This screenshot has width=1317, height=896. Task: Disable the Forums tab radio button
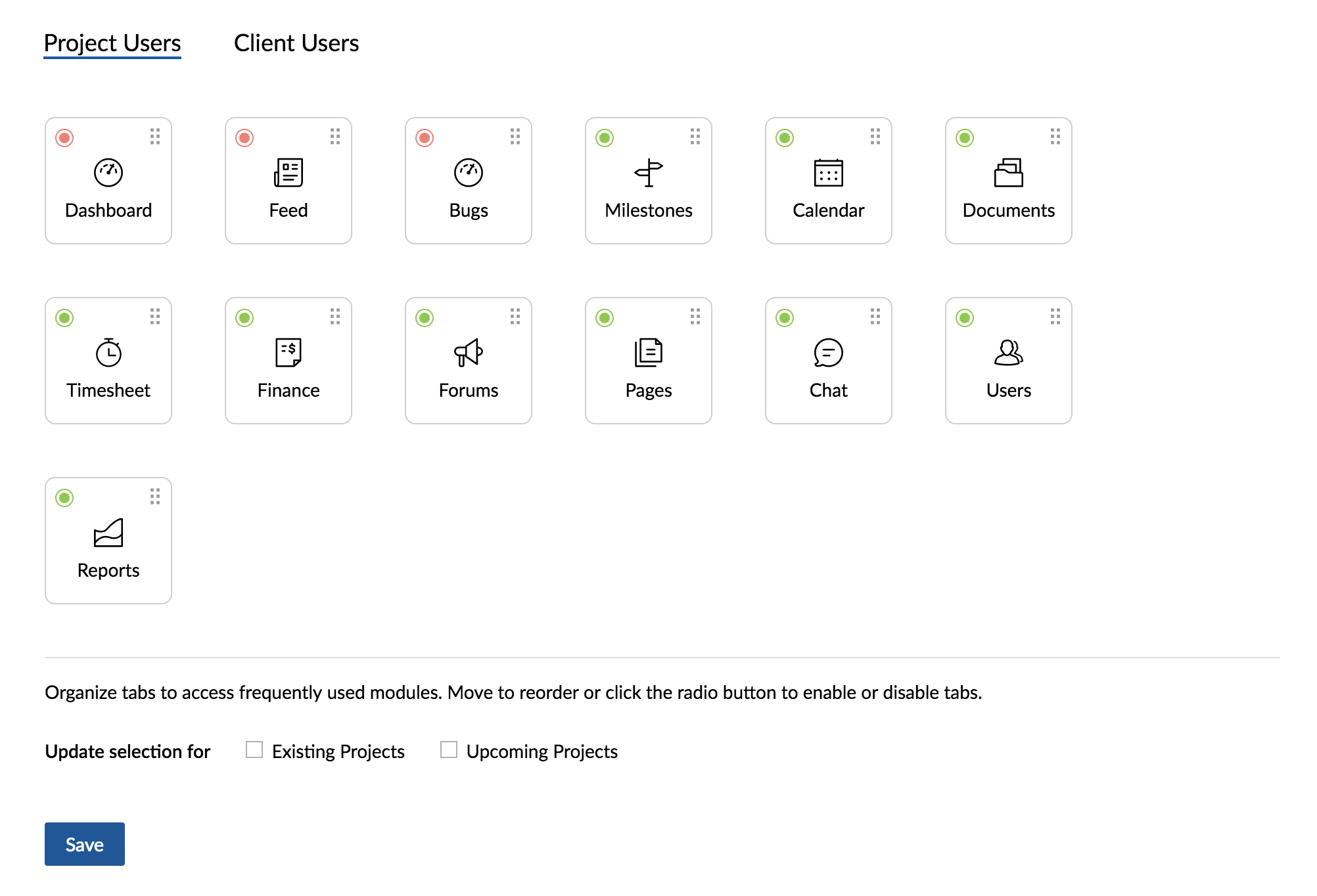pyautogui.click(x=425, y=318)
